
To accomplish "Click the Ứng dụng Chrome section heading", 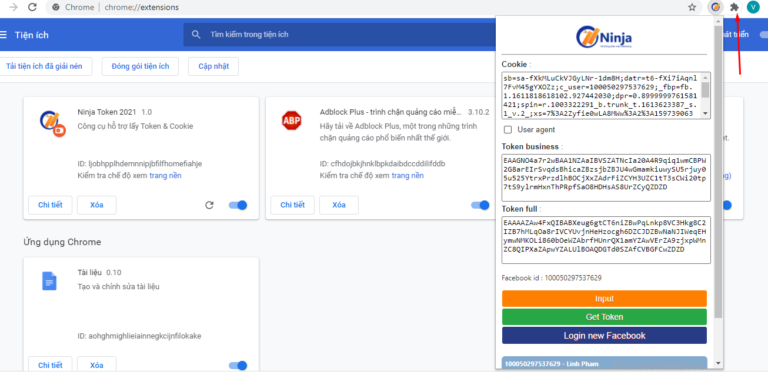I will point(62,242).
